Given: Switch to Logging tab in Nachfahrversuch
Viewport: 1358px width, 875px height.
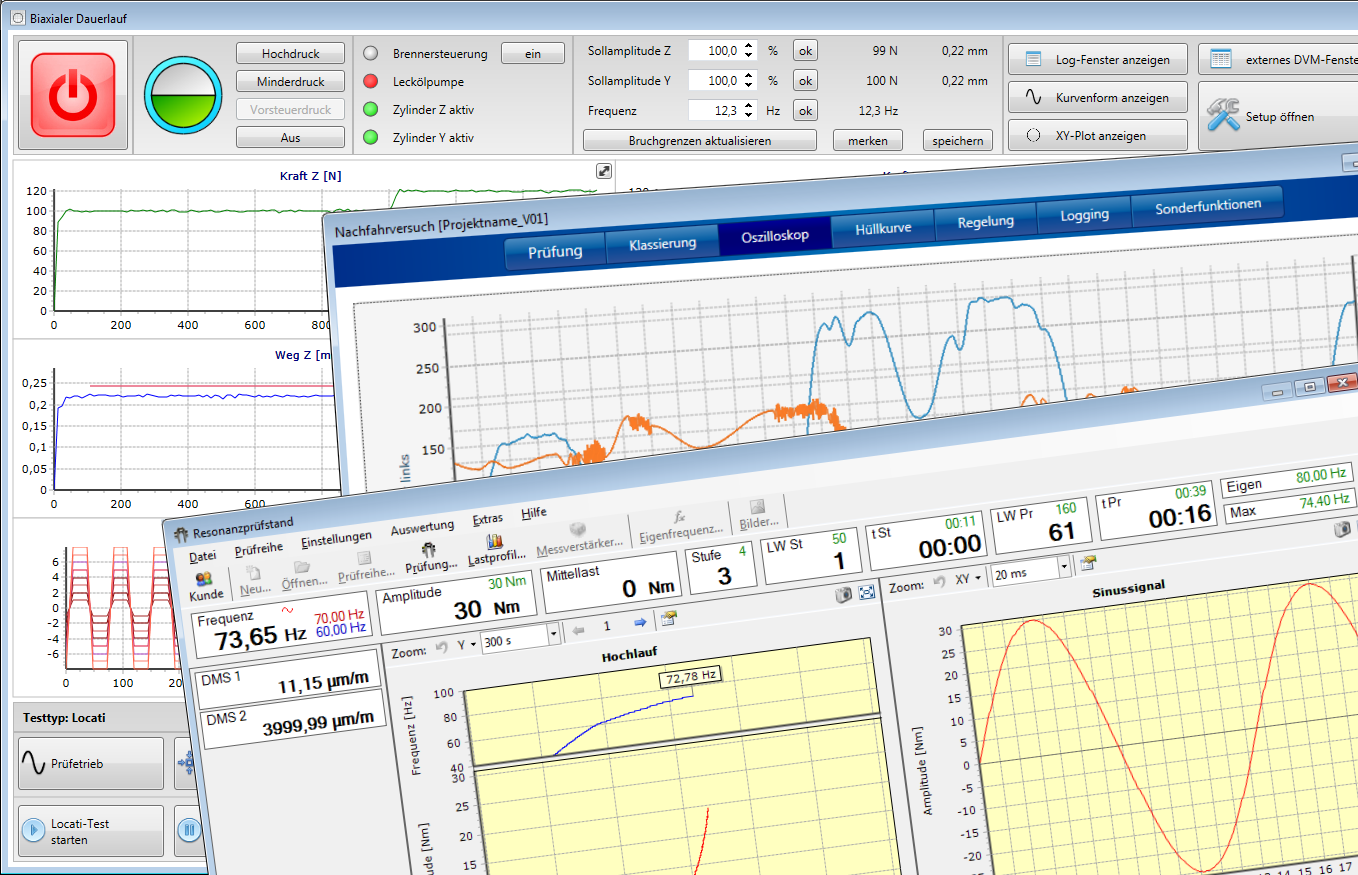Looking at the screenshot, I should (1084, 214).
